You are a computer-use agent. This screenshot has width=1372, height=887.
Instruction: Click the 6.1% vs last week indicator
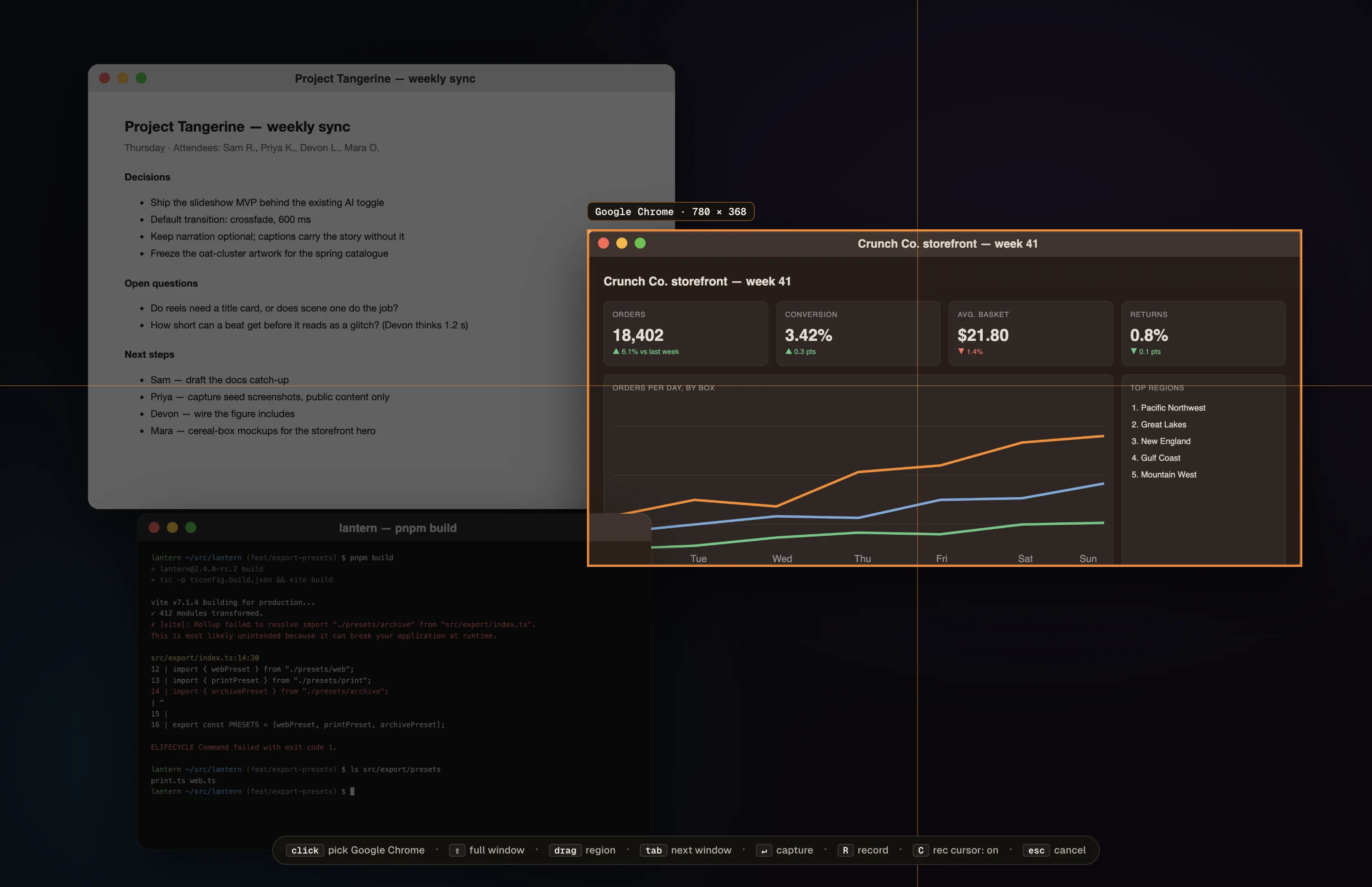645,351
